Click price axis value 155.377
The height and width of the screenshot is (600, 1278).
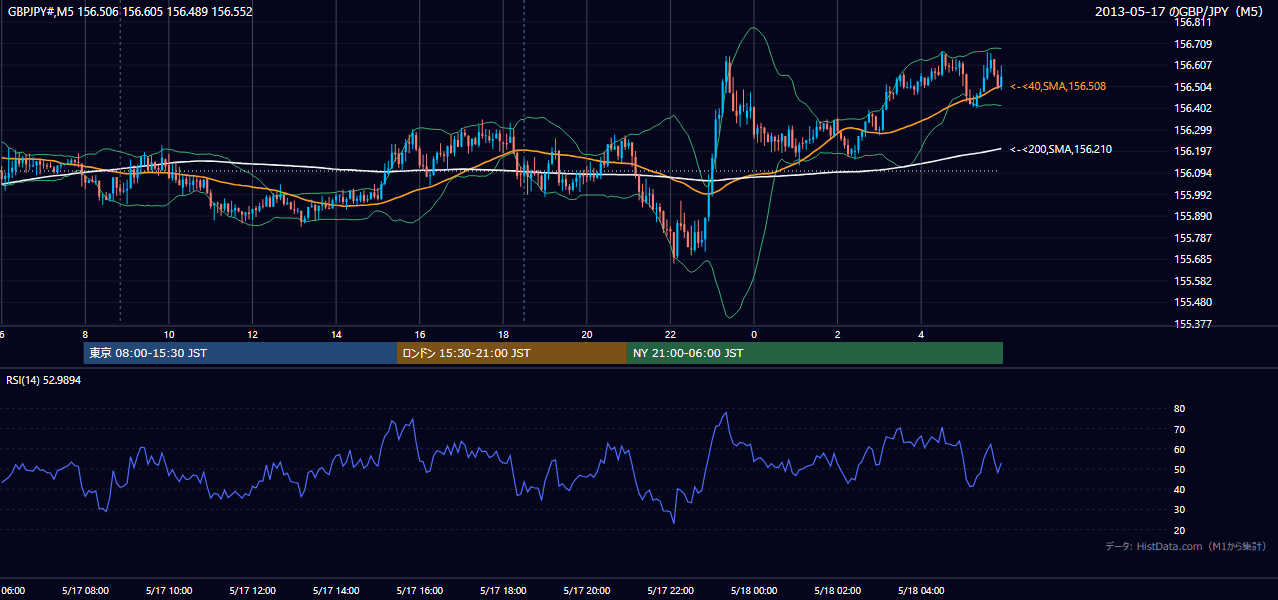click(x=1193, y=324)
